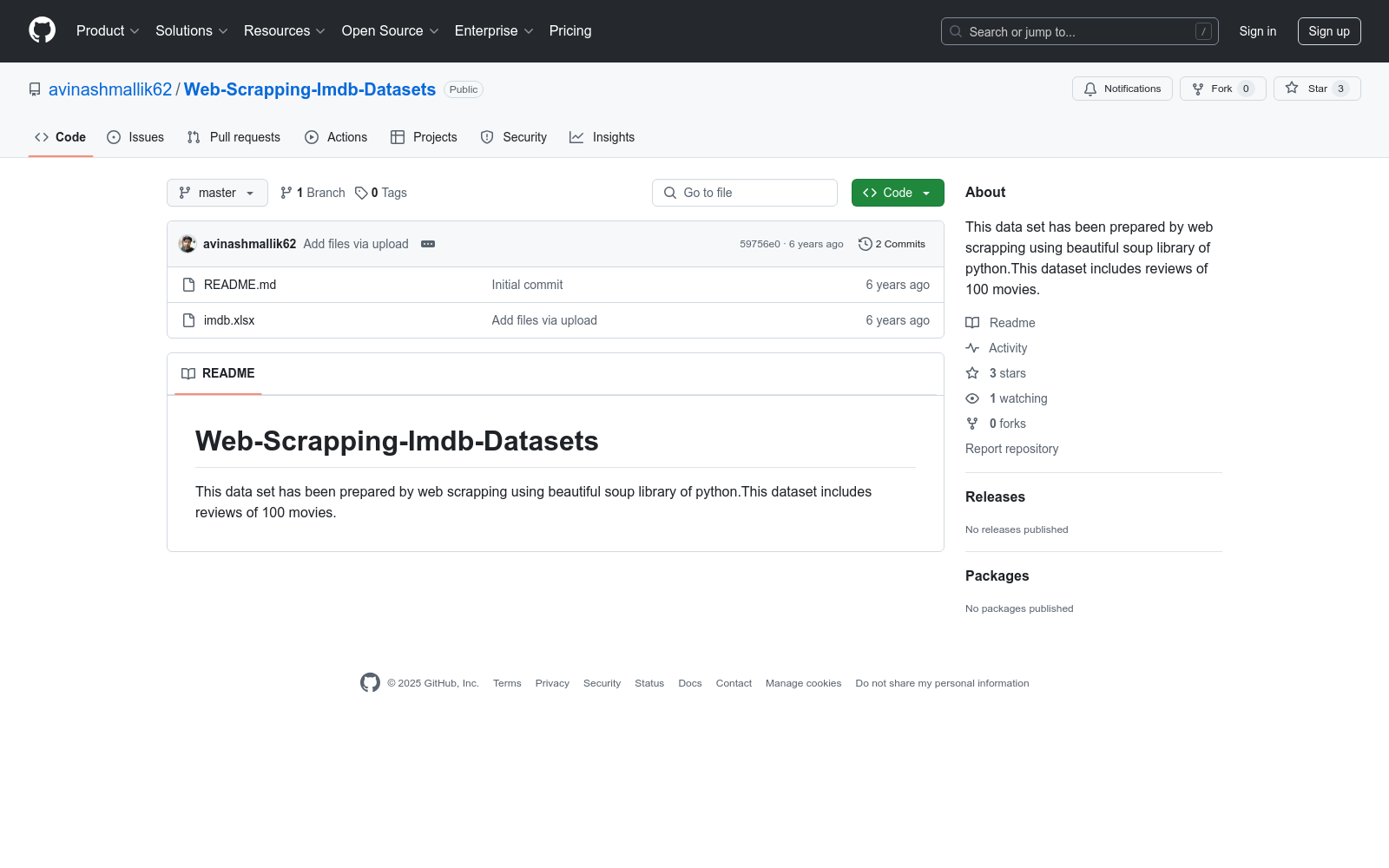Click the fork icon beside 0 forks
1389x868 pixels.
point(972,424)
